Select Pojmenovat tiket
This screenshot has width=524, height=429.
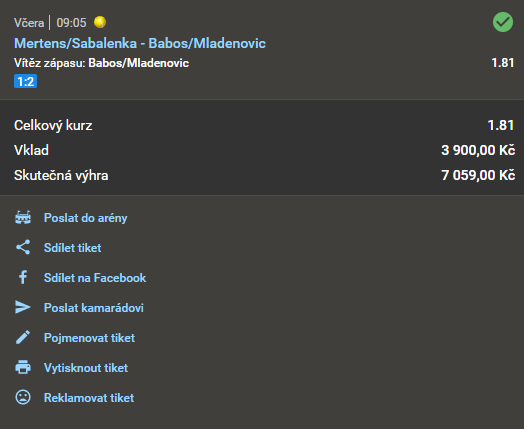[90, 338]
